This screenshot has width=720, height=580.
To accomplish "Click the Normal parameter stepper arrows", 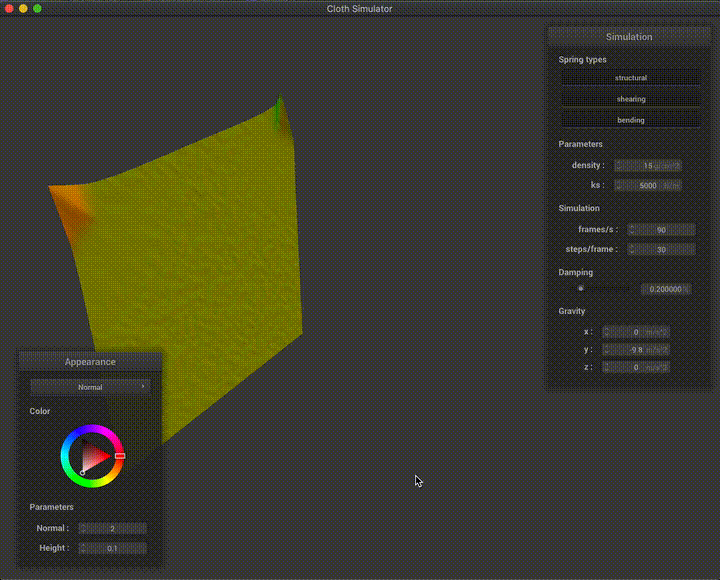I will 83,528.
